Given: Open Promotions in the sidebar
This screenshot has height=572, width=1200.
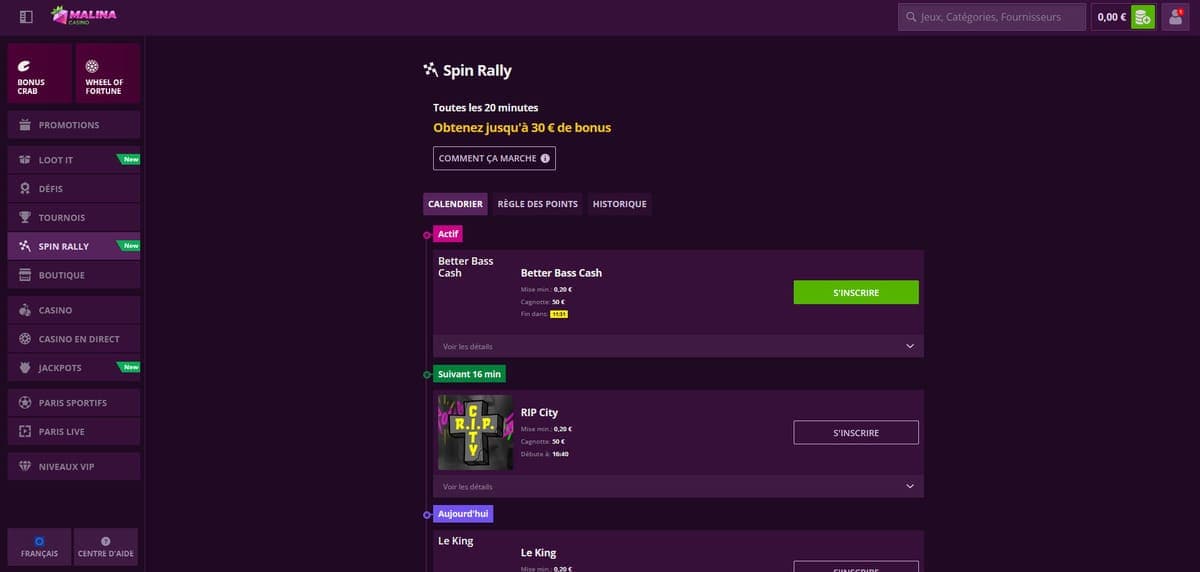Looking at the screenshot, I should point(73,125).
